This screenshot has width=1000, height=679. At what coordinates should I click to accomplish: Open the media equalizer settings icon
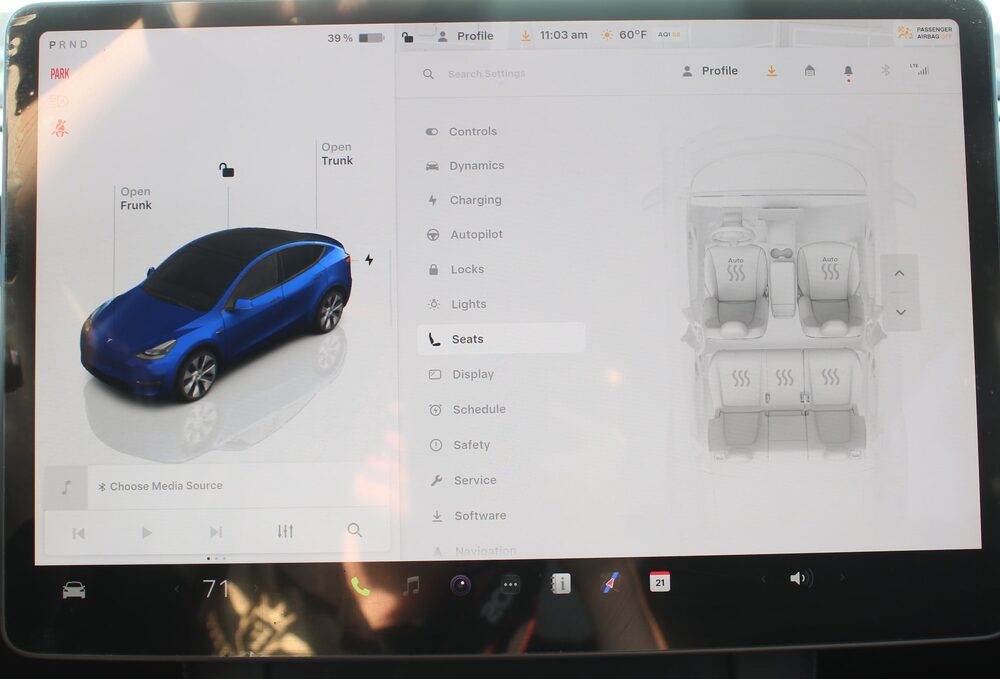tap(286, 531)
